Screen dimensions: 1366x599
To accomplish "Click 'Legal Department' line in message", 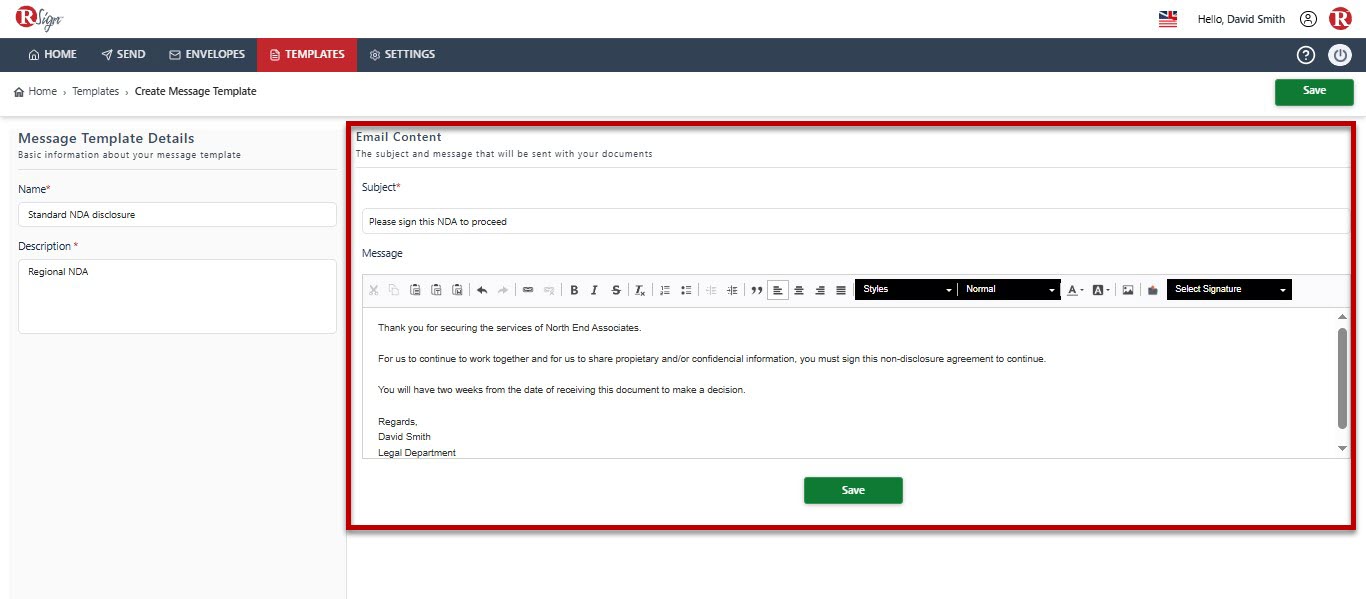I will [417, 453].
